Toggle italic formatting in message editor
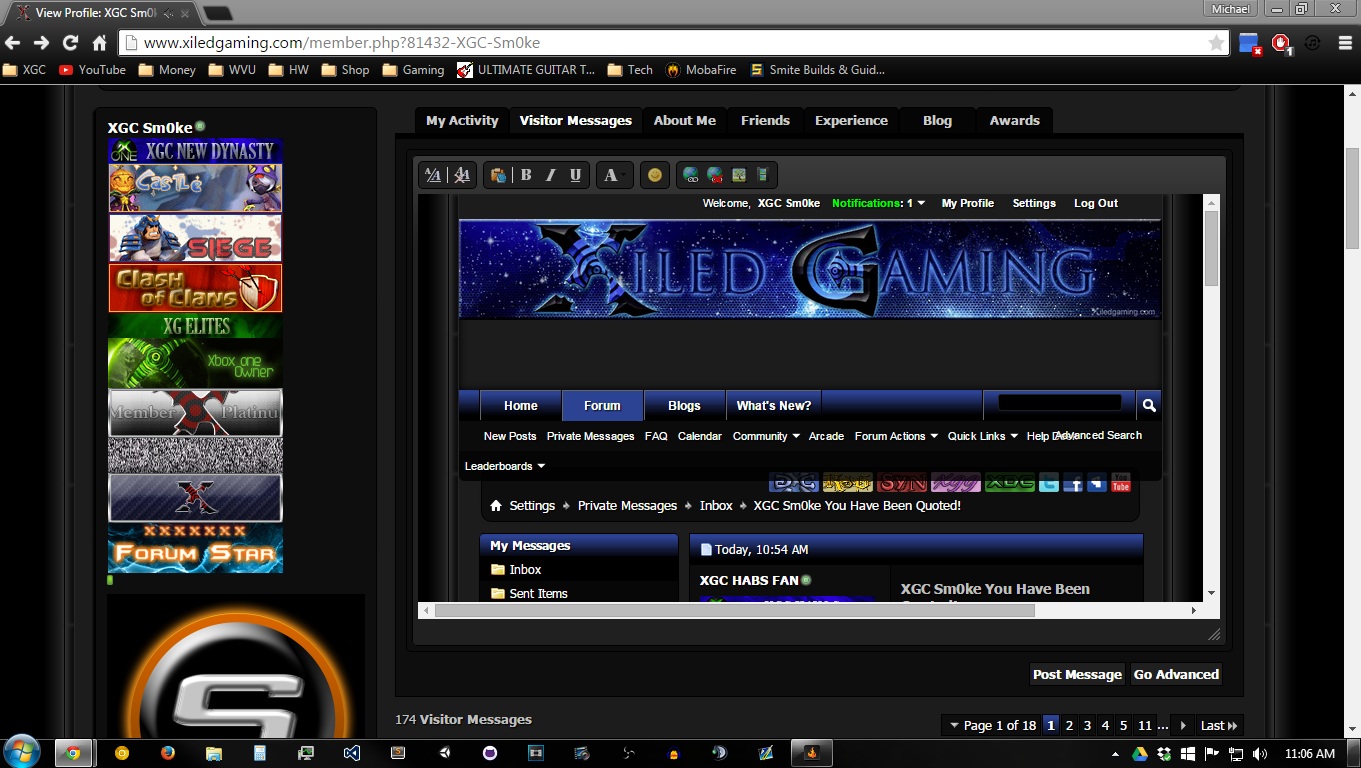 550,175
